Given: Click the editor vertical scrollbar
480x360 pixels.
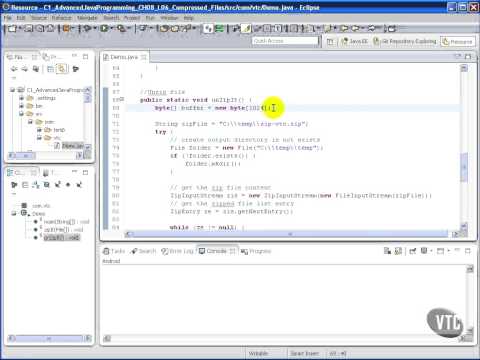Looking at the screenshot, I should pos(464,168).
